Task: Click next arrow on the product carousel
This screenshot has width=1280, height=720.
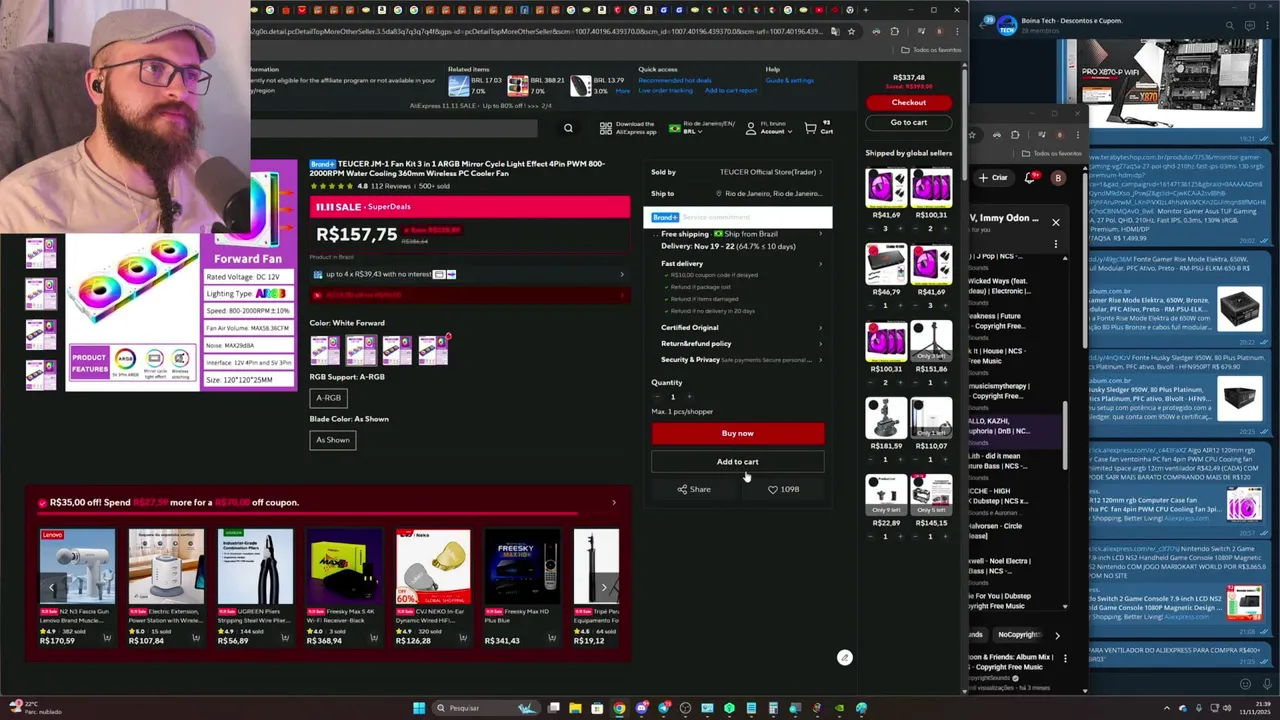Action: click(x=603, y=588)
